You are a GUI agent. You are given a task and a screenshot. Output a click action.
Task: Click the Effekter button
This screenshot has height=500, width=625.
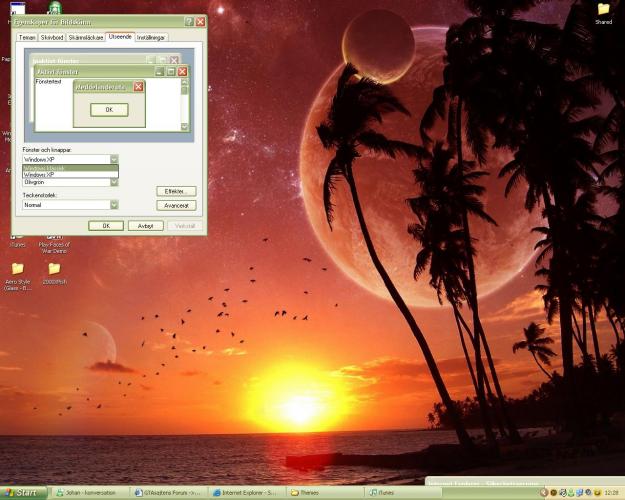click(176, 190)
